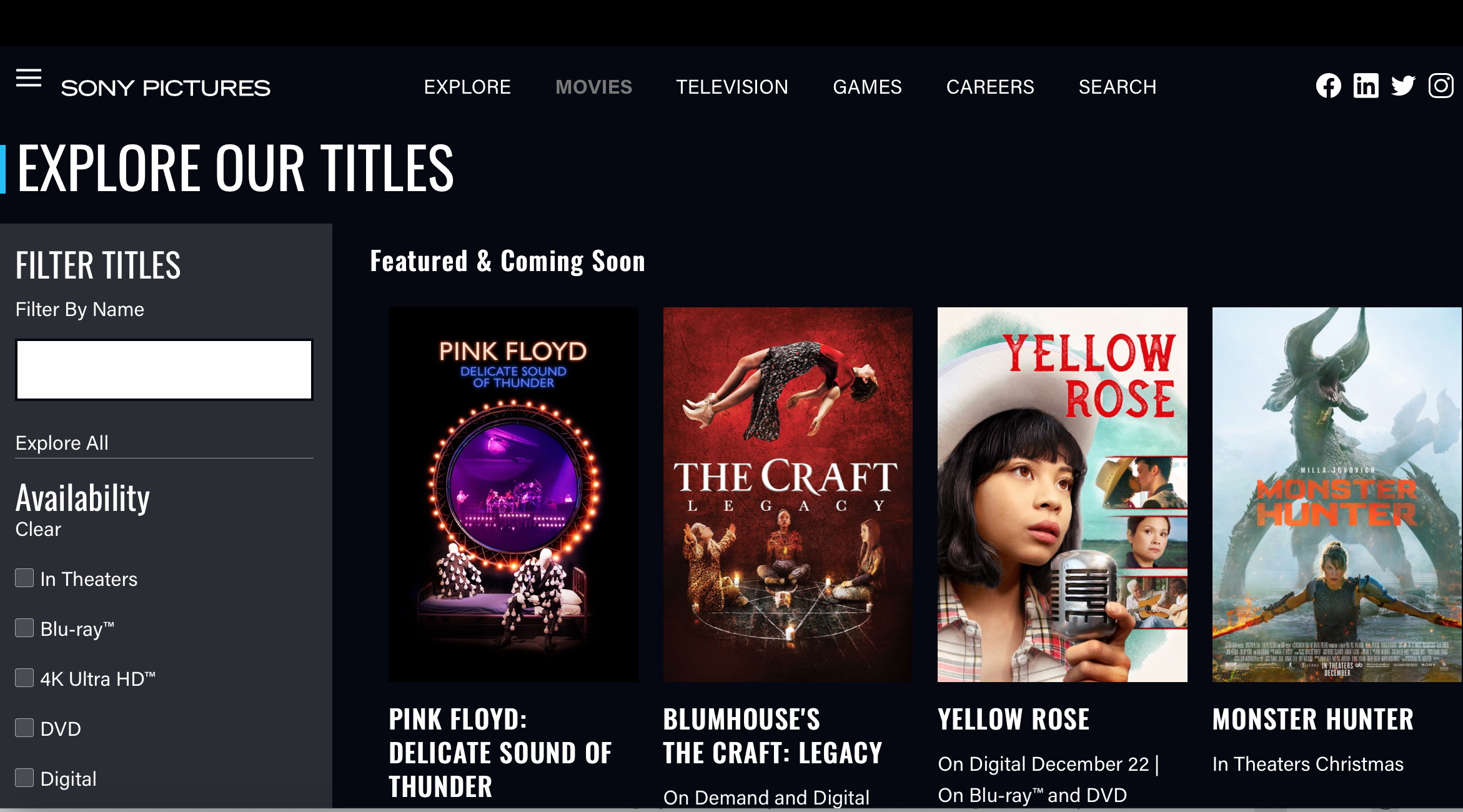Click the Sony Pictures logo

click(166, 88)
